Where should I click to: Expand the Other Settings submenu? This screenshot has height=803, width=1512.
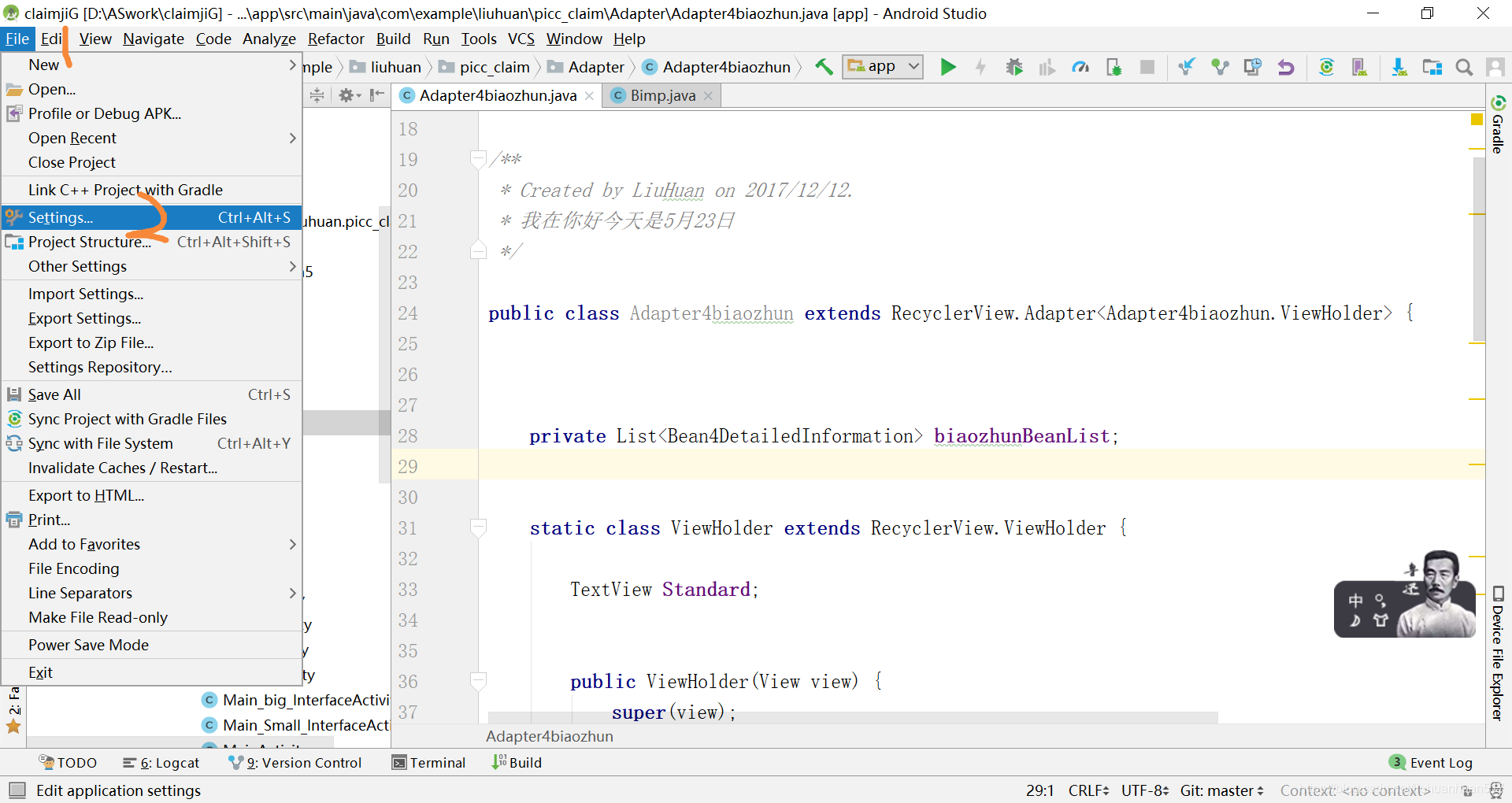pos(78,266)
